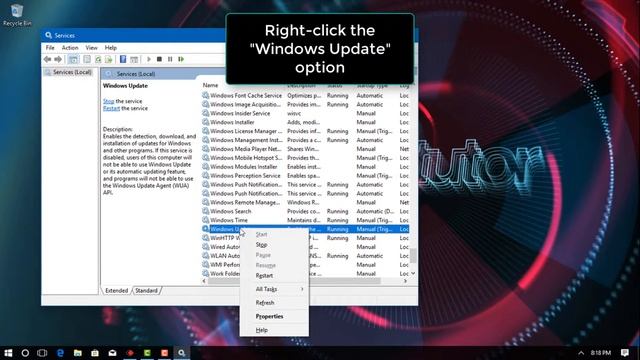Click the gear icon beside Windows Installer
The height and width of the screenshot is (360, 640).
pos(206,122)
